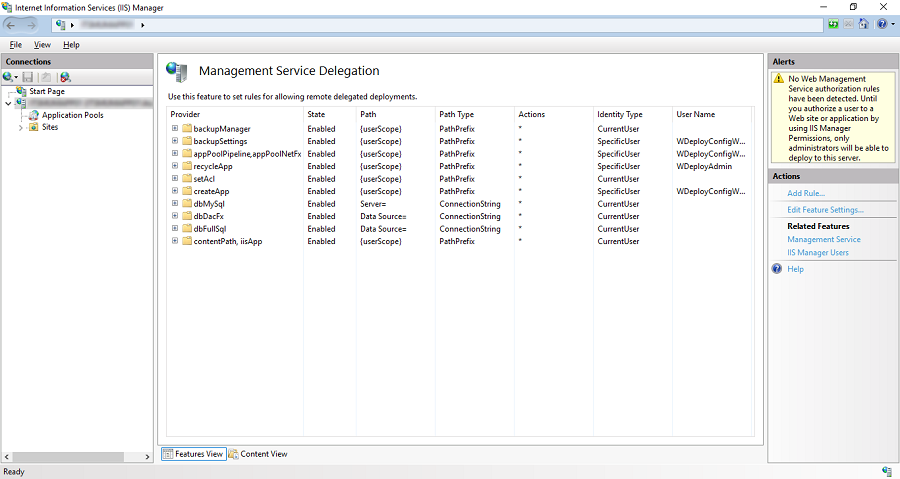900x479 pixels.
Task: Click the recycleApp folder icon
Action: click(187, 166)
